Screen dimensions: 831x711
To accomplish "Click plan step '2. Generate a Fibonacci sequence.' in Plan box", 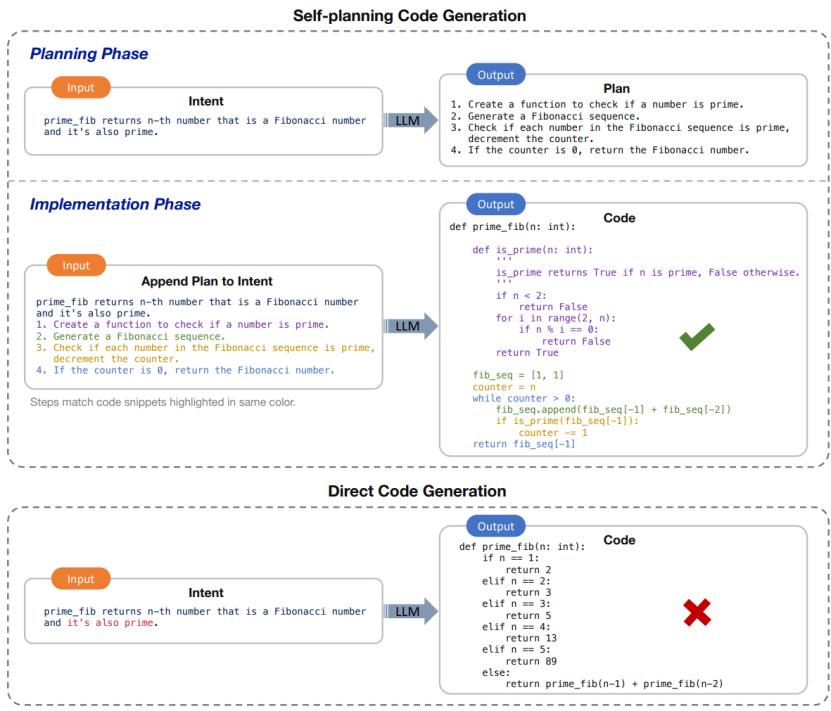I will [545, 116].
